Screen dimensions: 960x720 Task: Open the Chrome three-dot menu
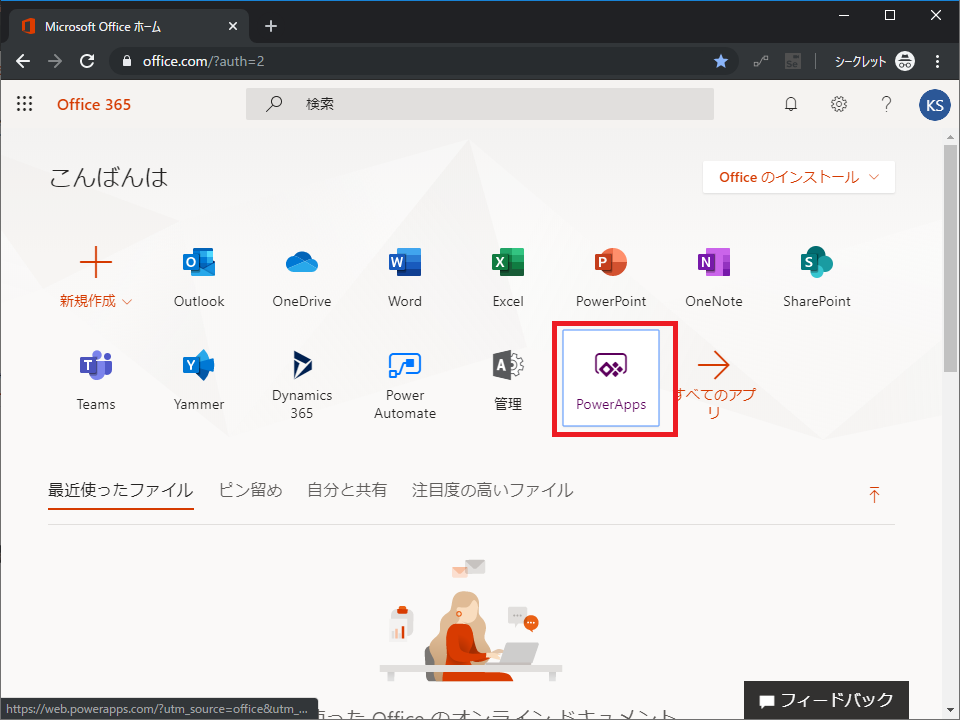(937, 61)
